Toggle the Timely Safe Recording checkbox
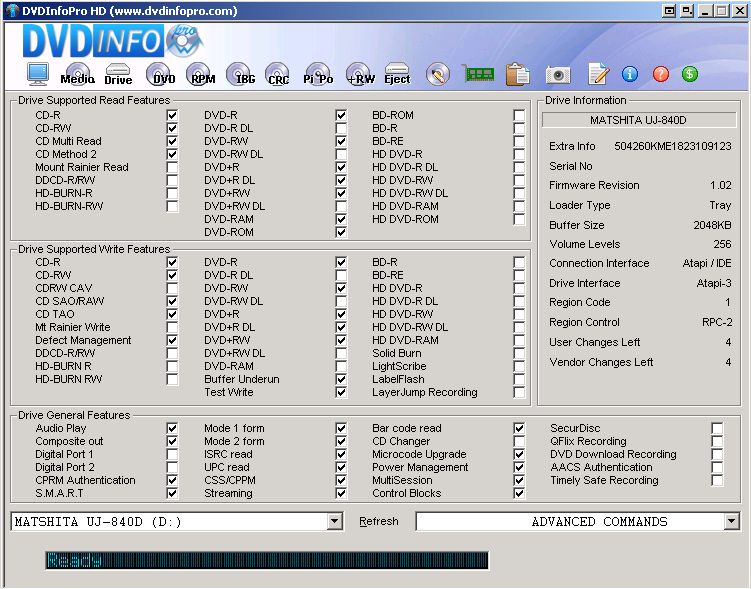Viewport: 751px width, 589px height. tap(717, 480)
